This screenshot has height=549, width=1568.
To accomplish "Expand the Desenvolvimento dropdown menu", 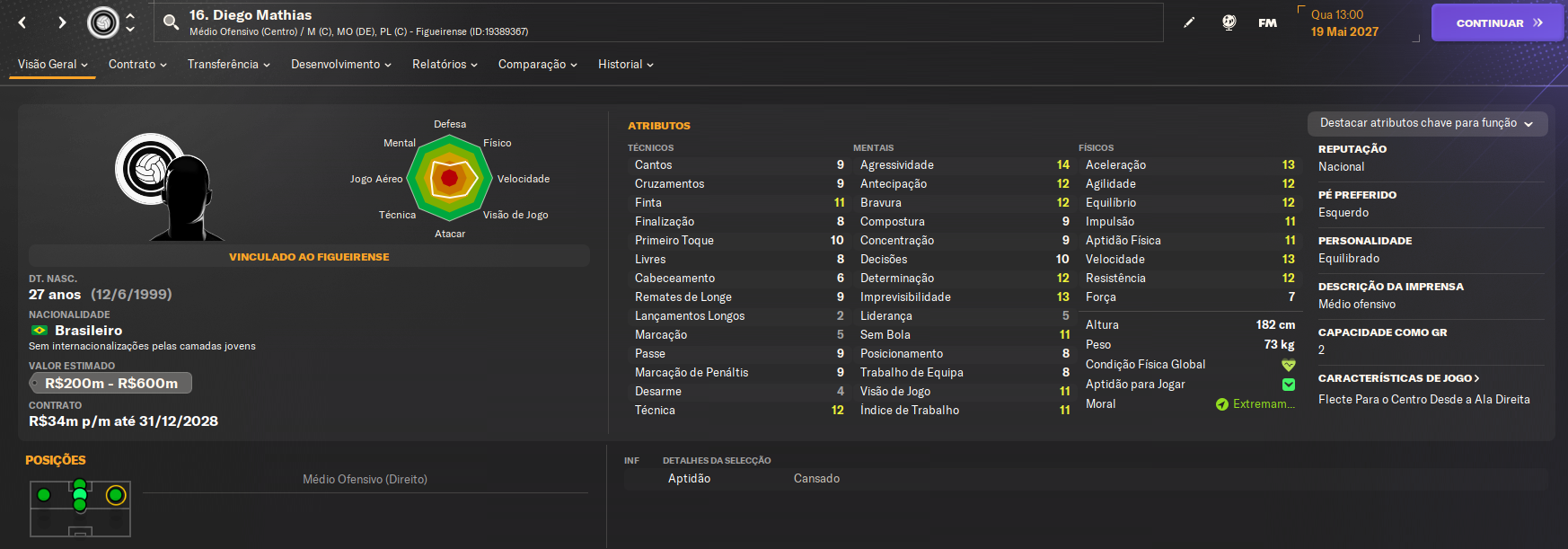I will pyautogui.click(x=340, y=65).
